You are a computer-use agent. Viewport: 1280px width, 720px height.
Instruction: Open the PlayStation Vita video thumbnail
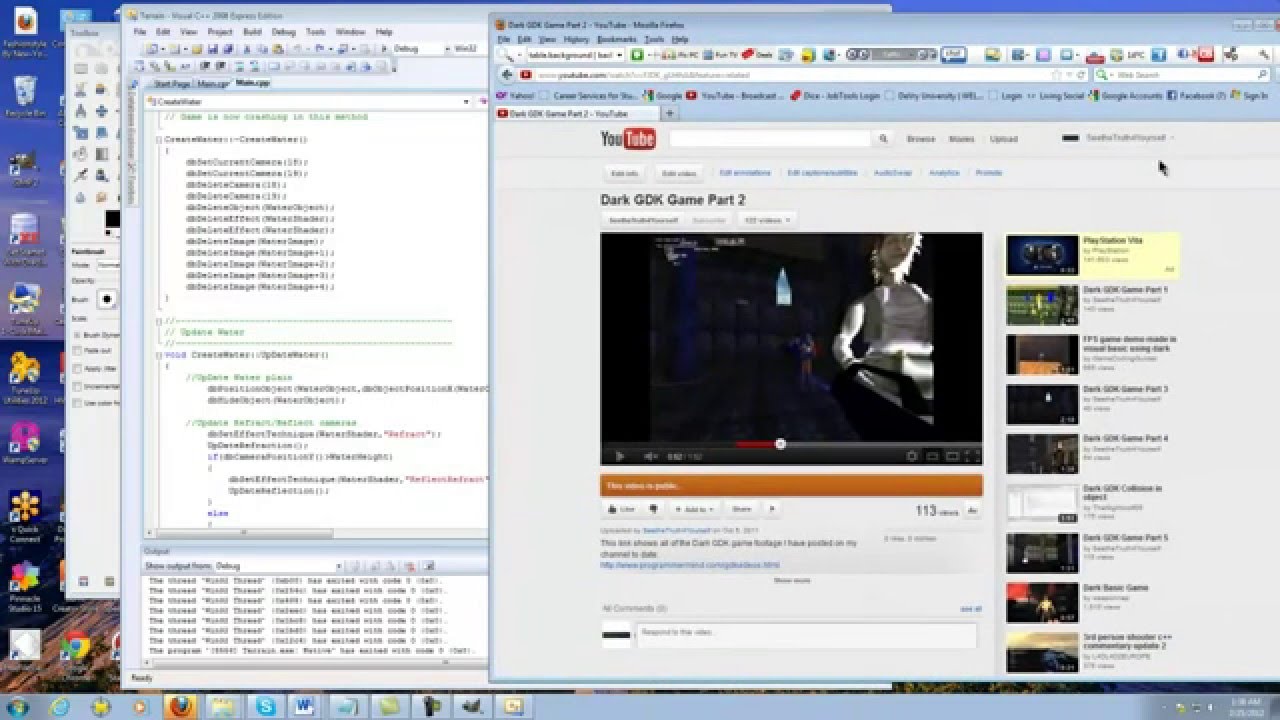pyautogui.click(x=1041, y=255)
